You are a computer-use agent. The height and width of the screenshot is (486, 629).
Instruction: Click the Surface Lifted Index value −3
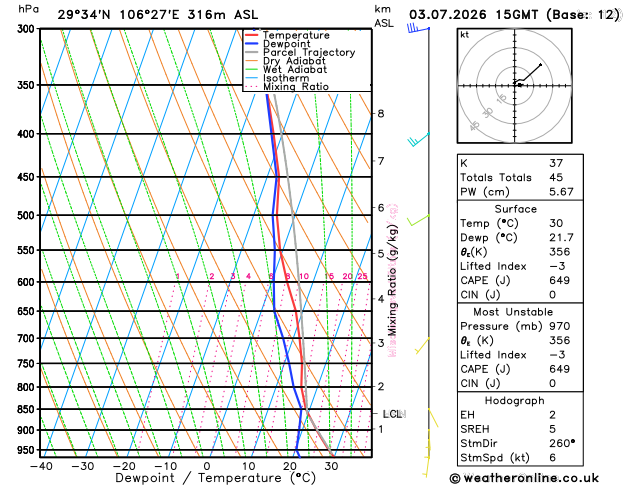click(x=557, y=266)
